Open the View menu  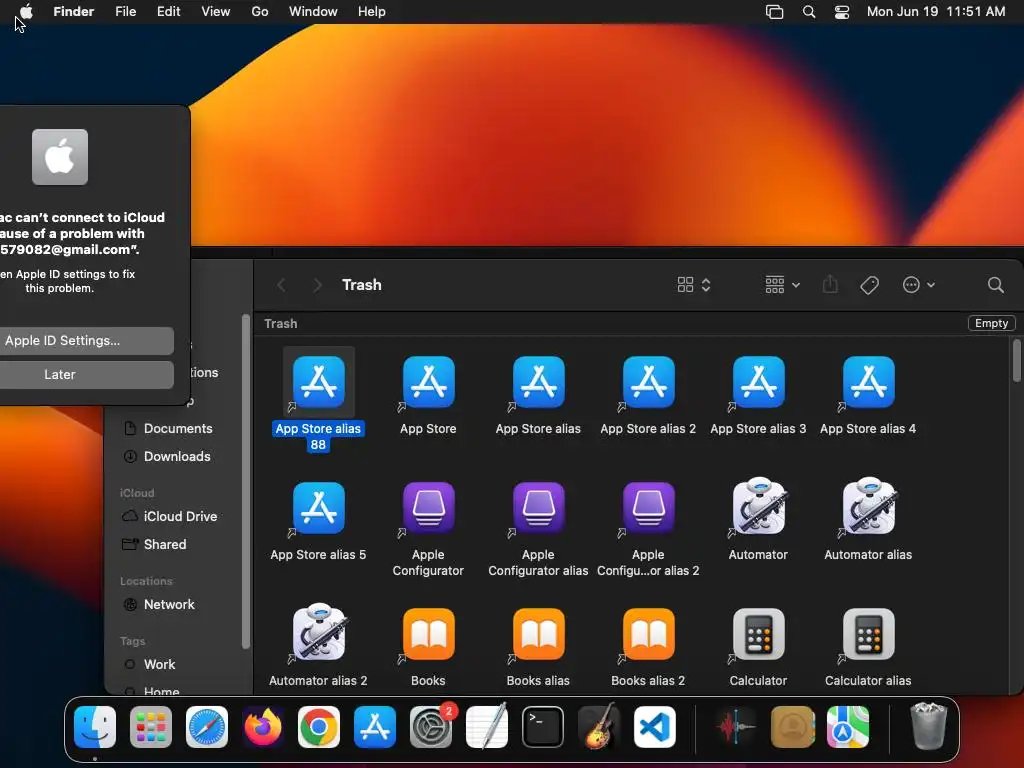point(216,12)
